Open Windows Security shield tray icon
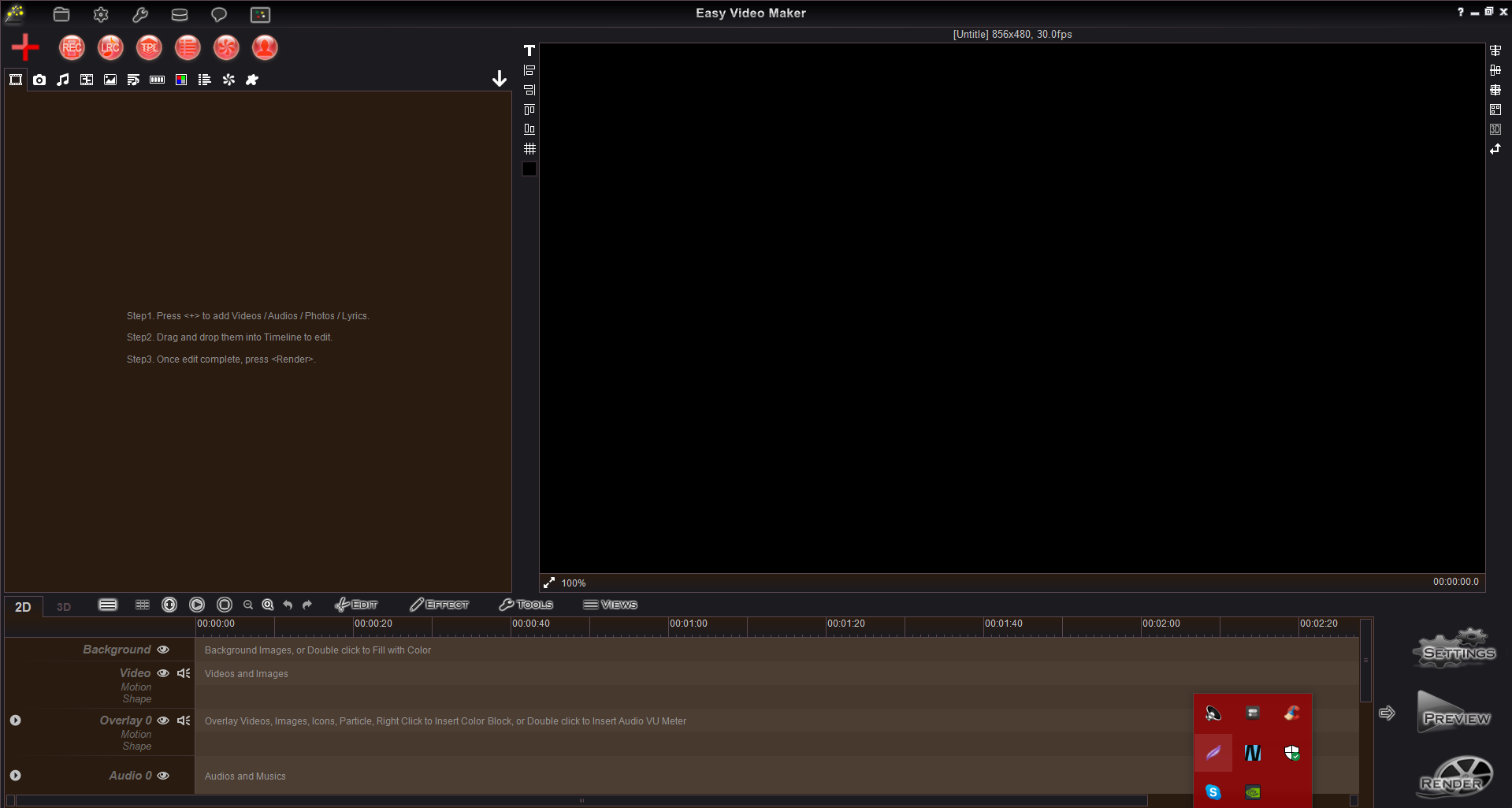Viewport: 1512px width, 808px height. [1292, 753]
